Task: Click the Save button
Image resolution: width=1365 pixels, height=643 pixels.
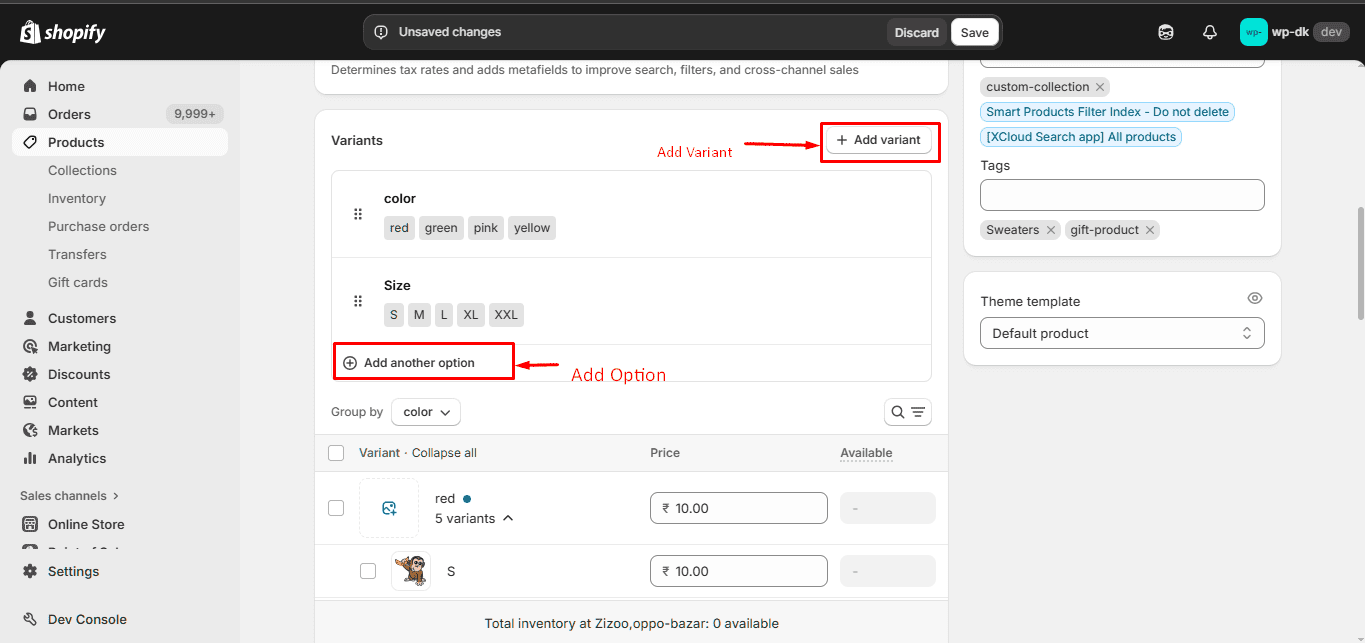Action: pos(974,32)
